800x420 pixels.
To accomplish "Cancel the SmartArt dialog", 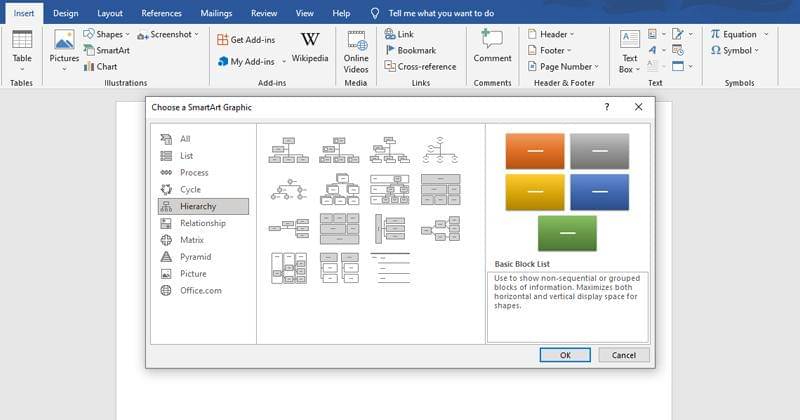I will point(624,355).
